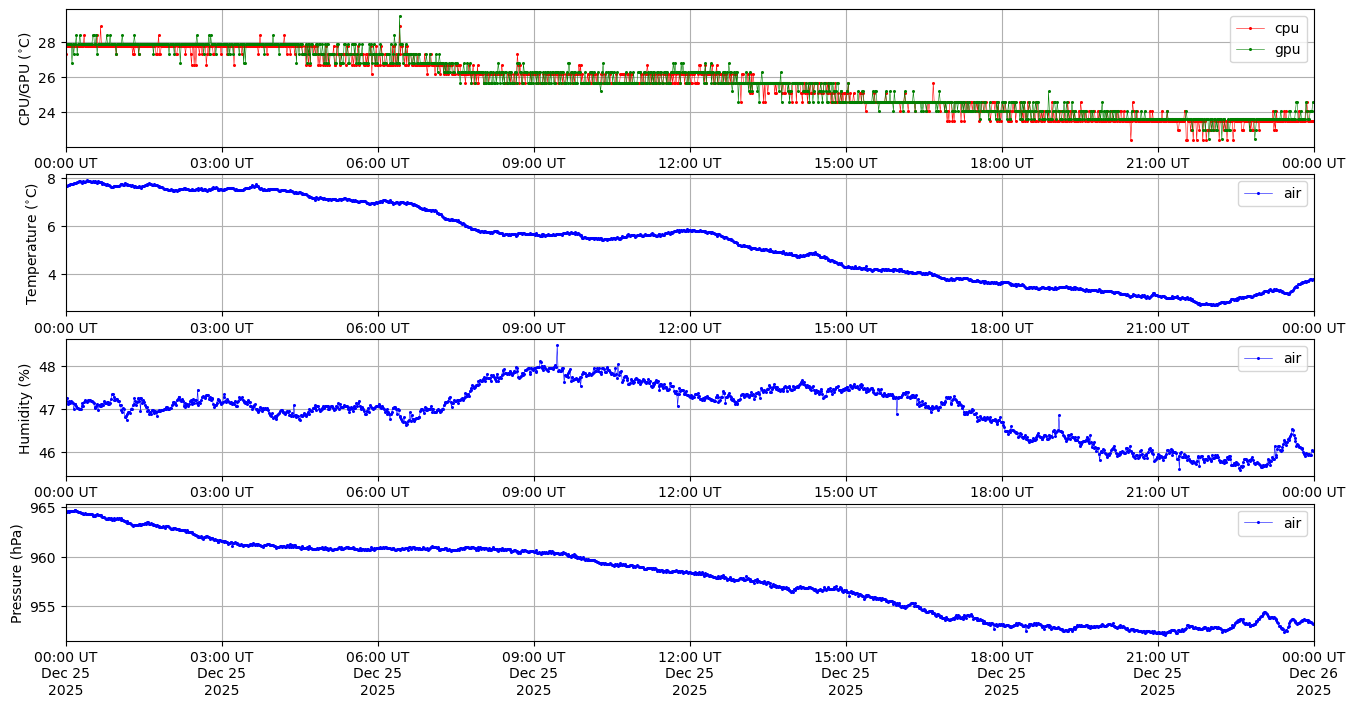Click the 12:00 UT Dec 25 bottom tick label
The height and width of the screenshot is (707, 1355).
(x=690, y=674)
